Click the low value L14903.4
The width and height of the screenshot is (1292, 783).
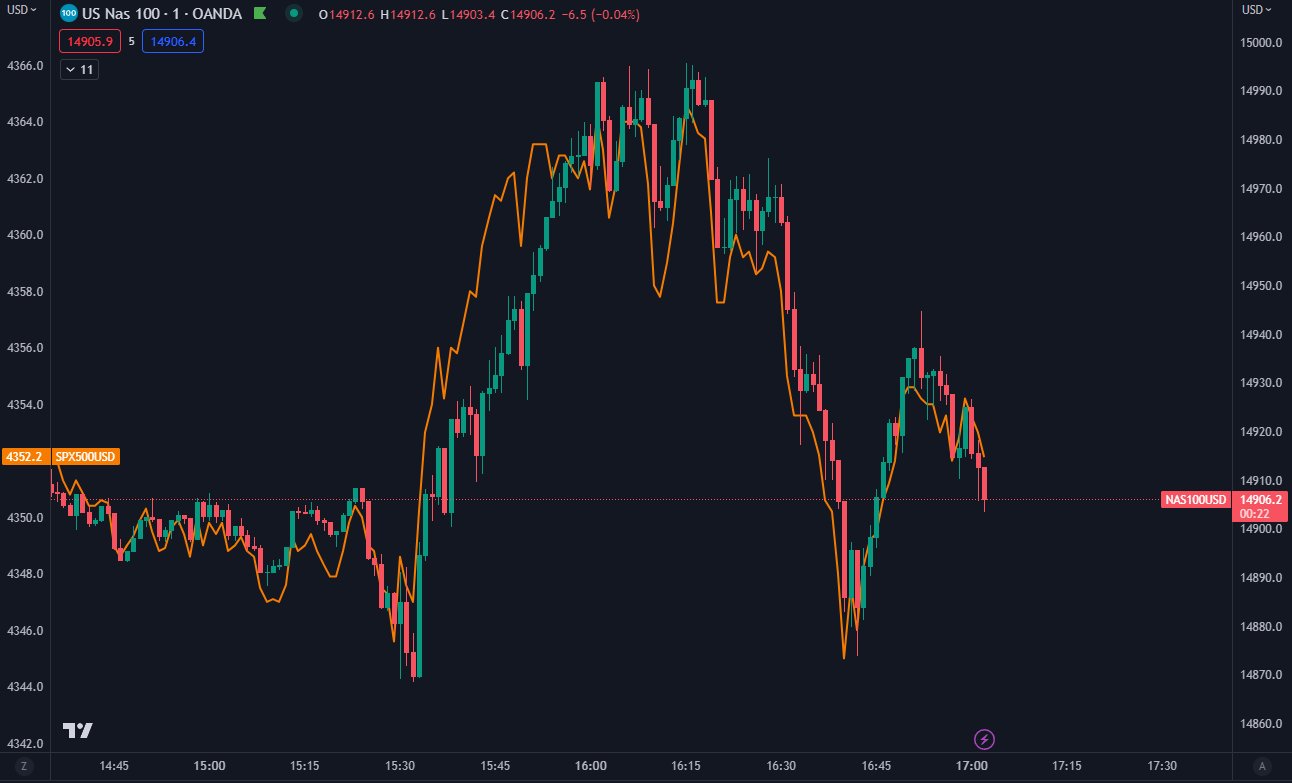point(469,15)
